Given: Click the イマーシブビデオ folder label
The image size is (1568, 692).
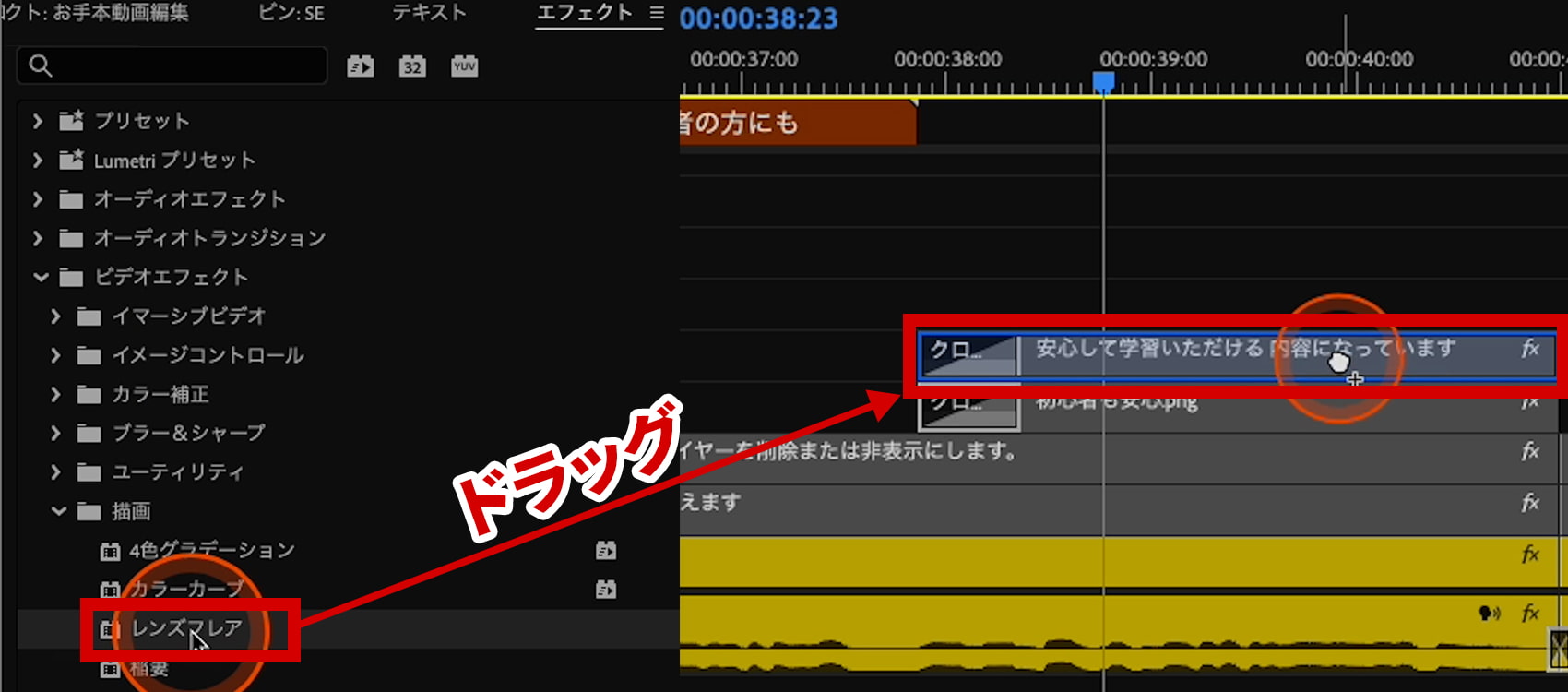Looking at the screenshot, I should point(189,316).
